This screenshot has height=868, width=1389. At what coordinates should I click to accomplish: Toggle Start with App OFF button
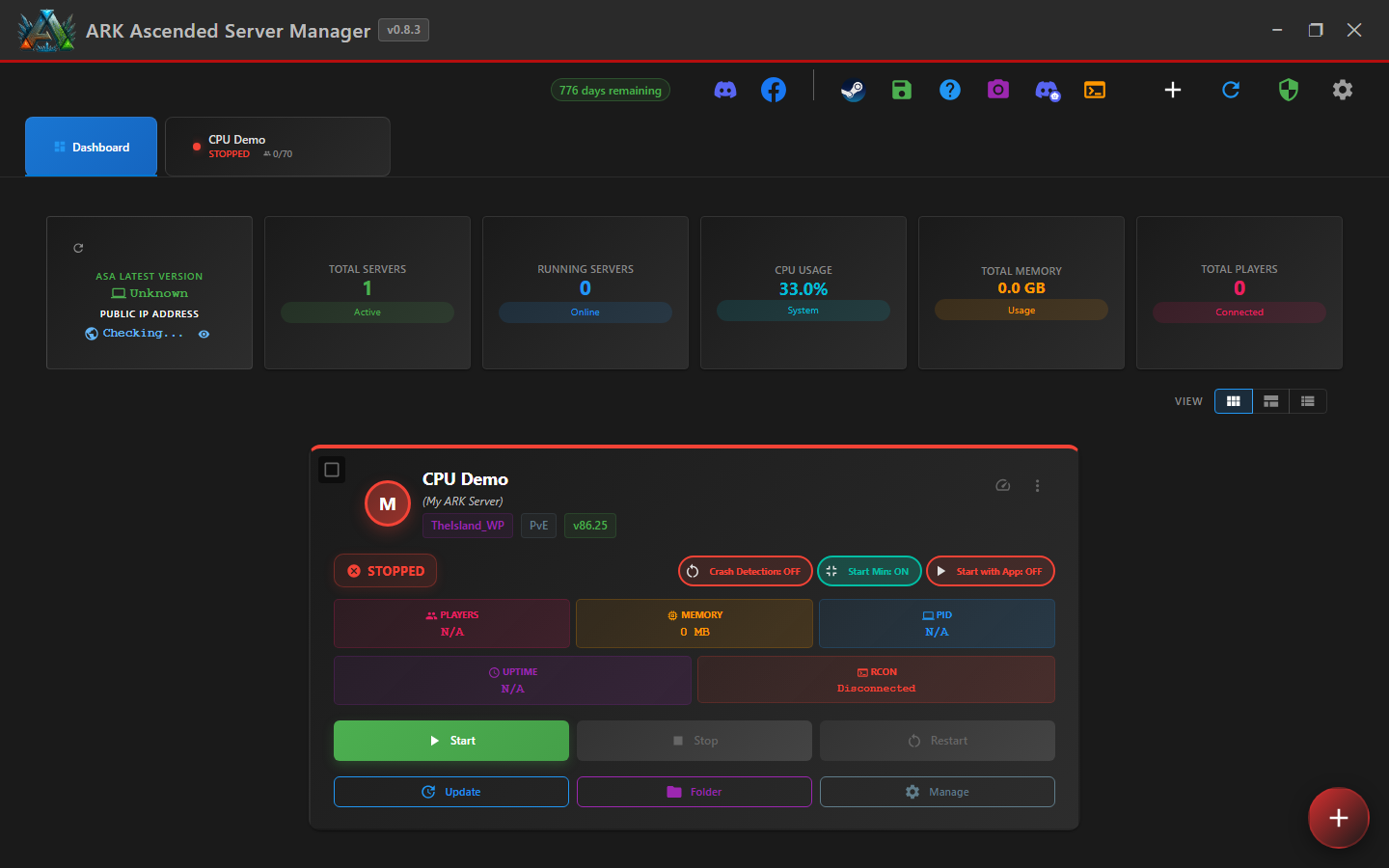(991, 571)
